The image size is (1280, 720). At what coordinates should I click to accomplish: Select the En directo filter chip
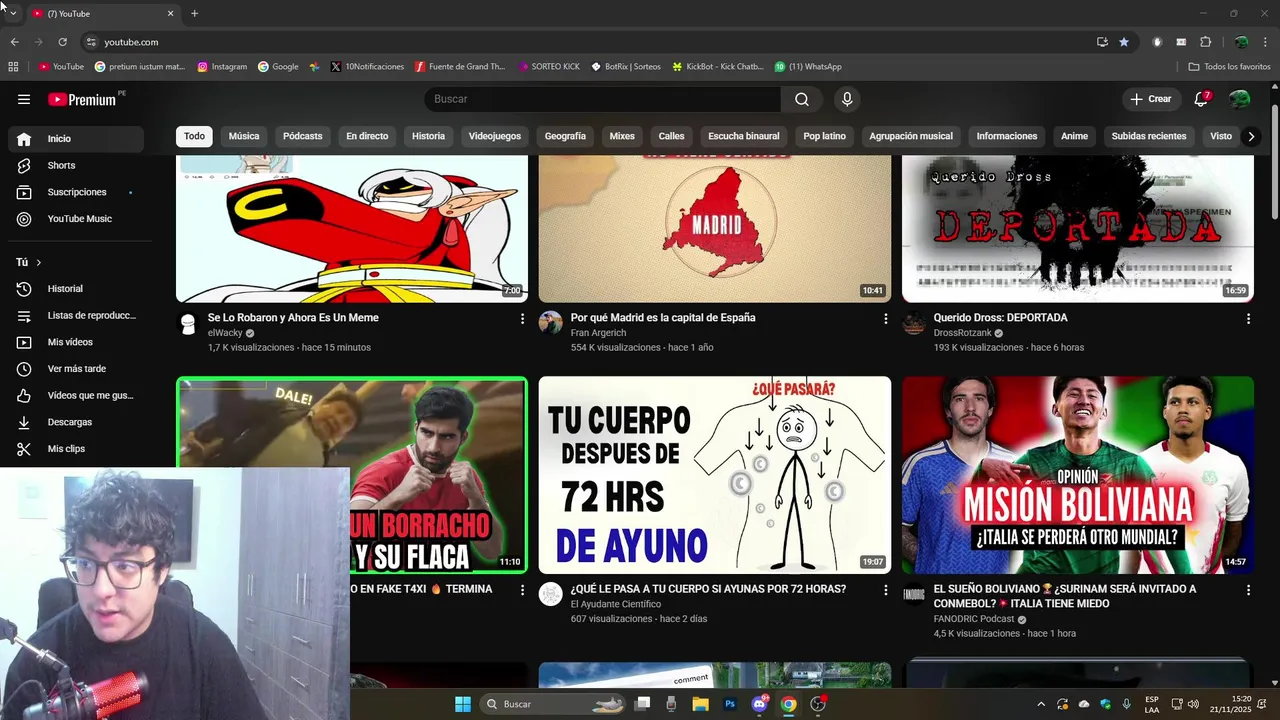367,136
